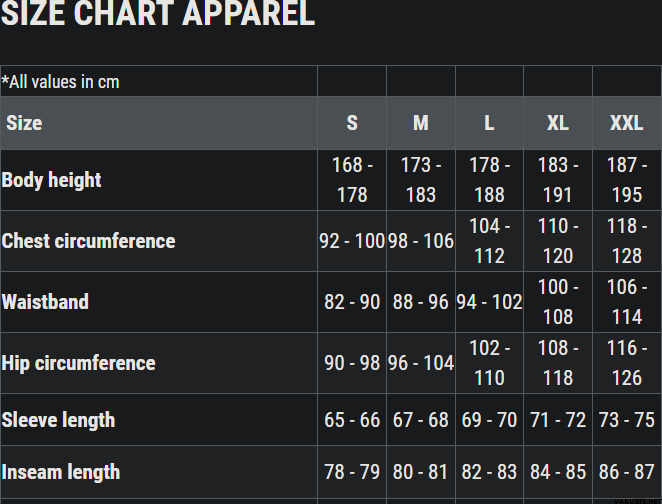Click the 92 - 100 chest value
662x504 pixels.
[x=352, y=241]
